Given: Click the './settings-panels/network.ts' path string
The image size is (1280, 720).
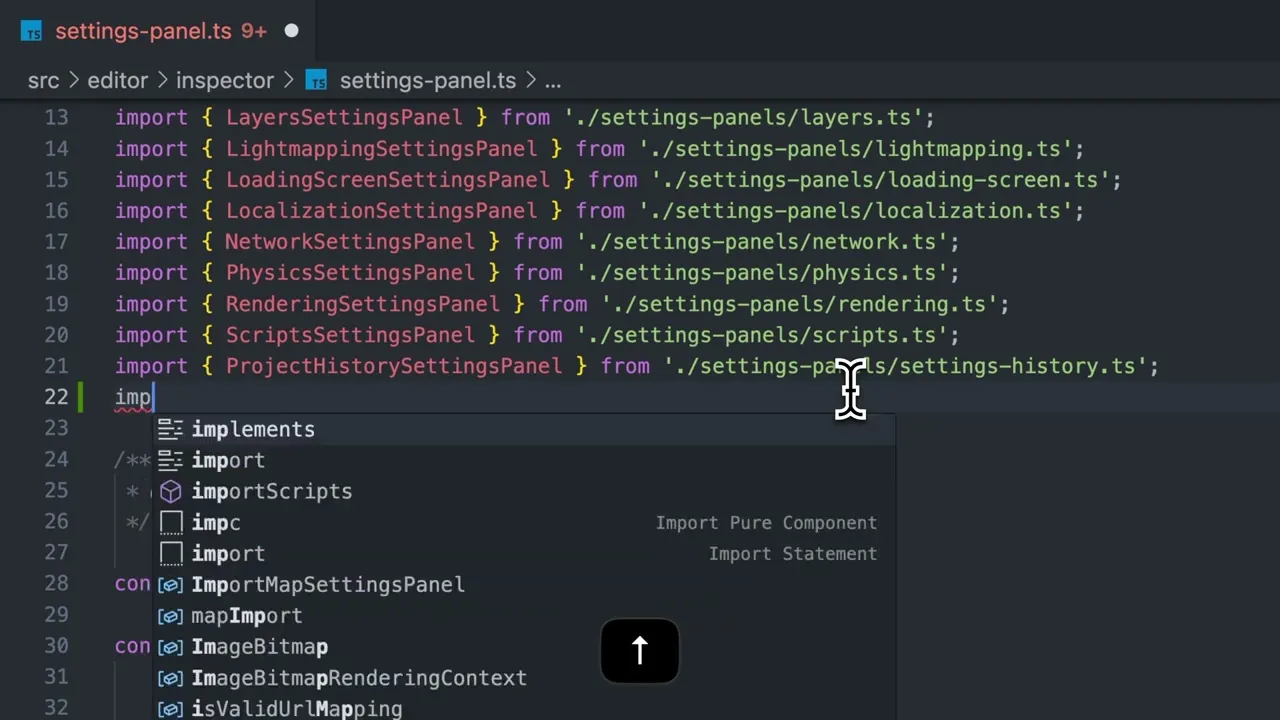Looking at the screenshot, I should click(762, 241).
